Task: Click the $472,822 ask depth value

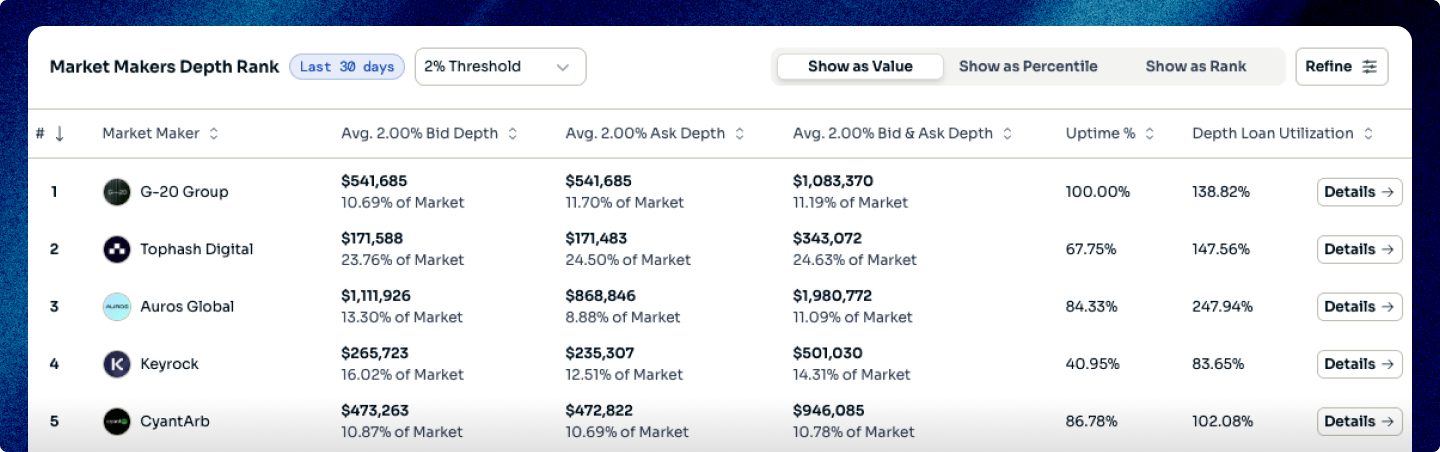Action: click(600, 411)
